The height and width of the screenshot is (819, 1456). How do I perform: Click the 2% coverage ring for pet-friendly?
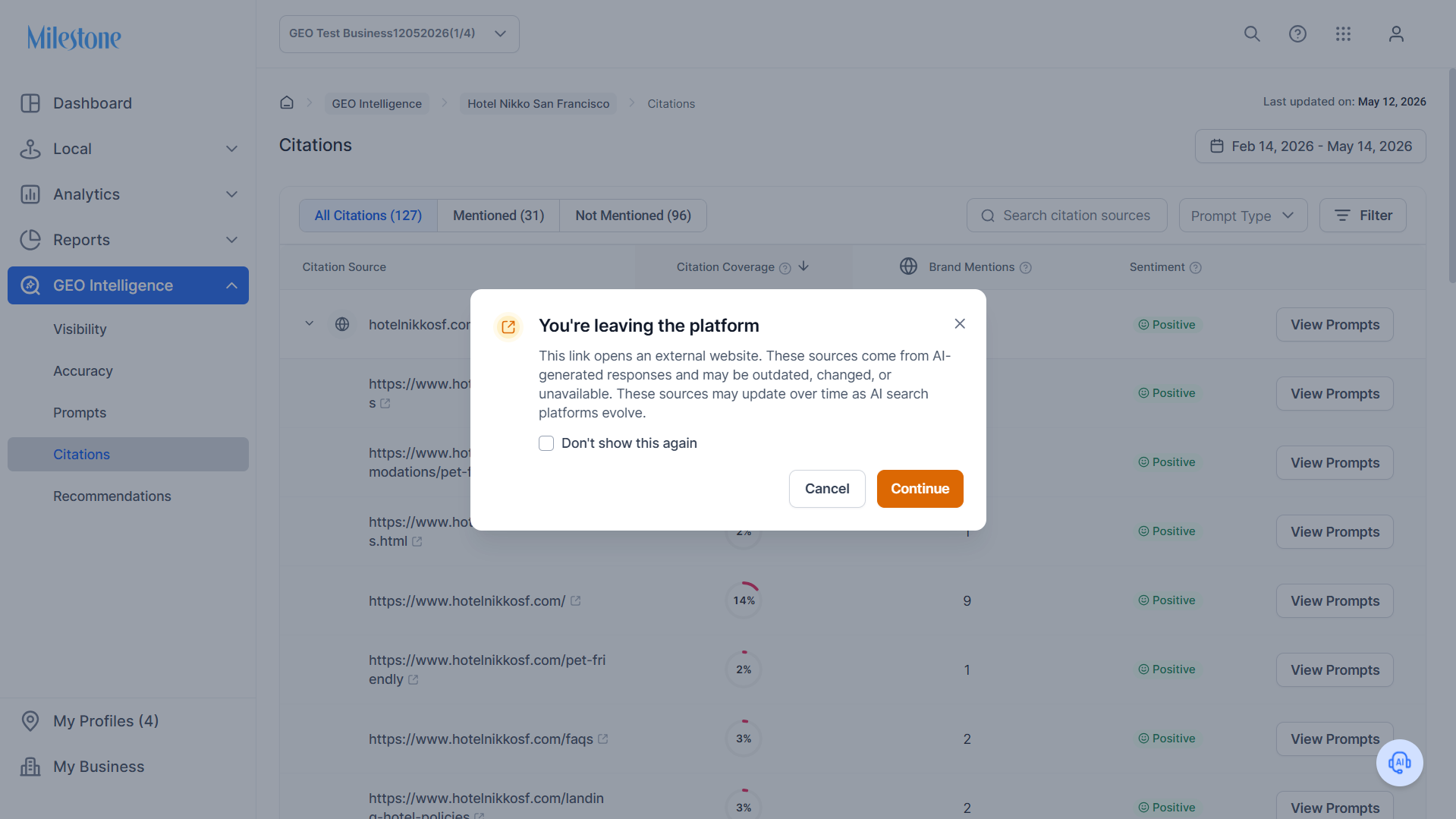tap(744, 669)
